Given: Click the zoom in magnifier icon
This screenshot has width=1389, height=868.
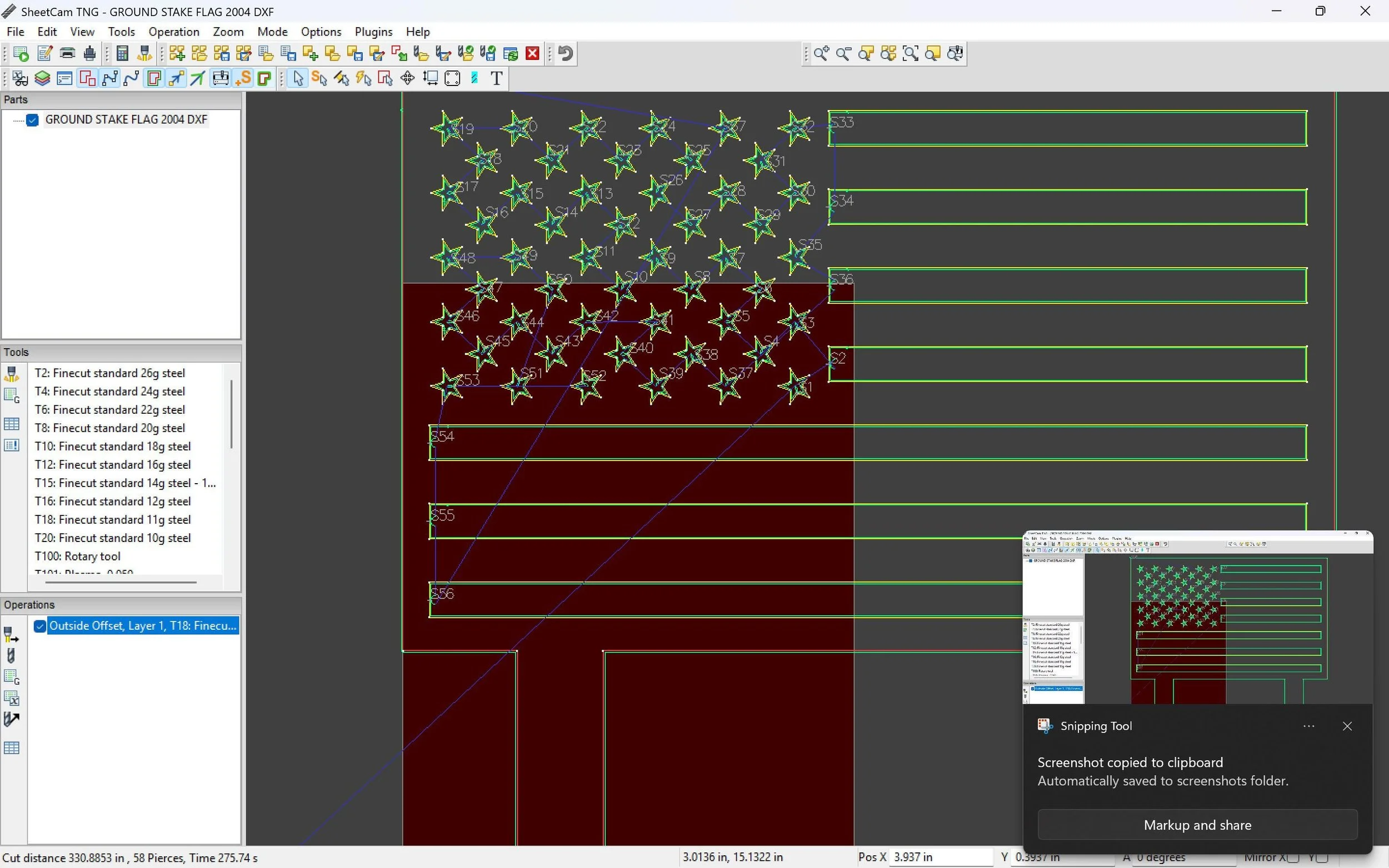Looking at the screenshot, I should tap(821, 53).
